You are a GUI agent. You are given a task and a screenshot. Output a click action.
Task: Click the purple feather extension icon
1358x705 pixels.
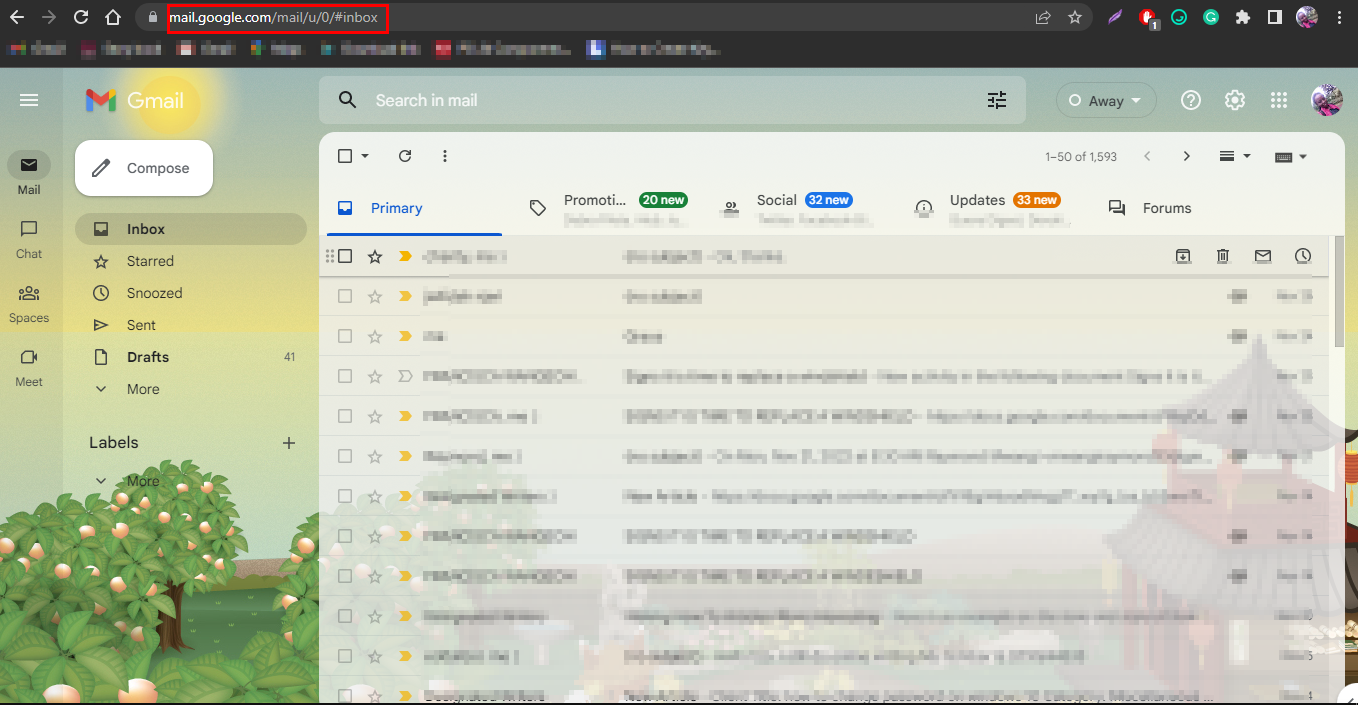(1116, 17)
